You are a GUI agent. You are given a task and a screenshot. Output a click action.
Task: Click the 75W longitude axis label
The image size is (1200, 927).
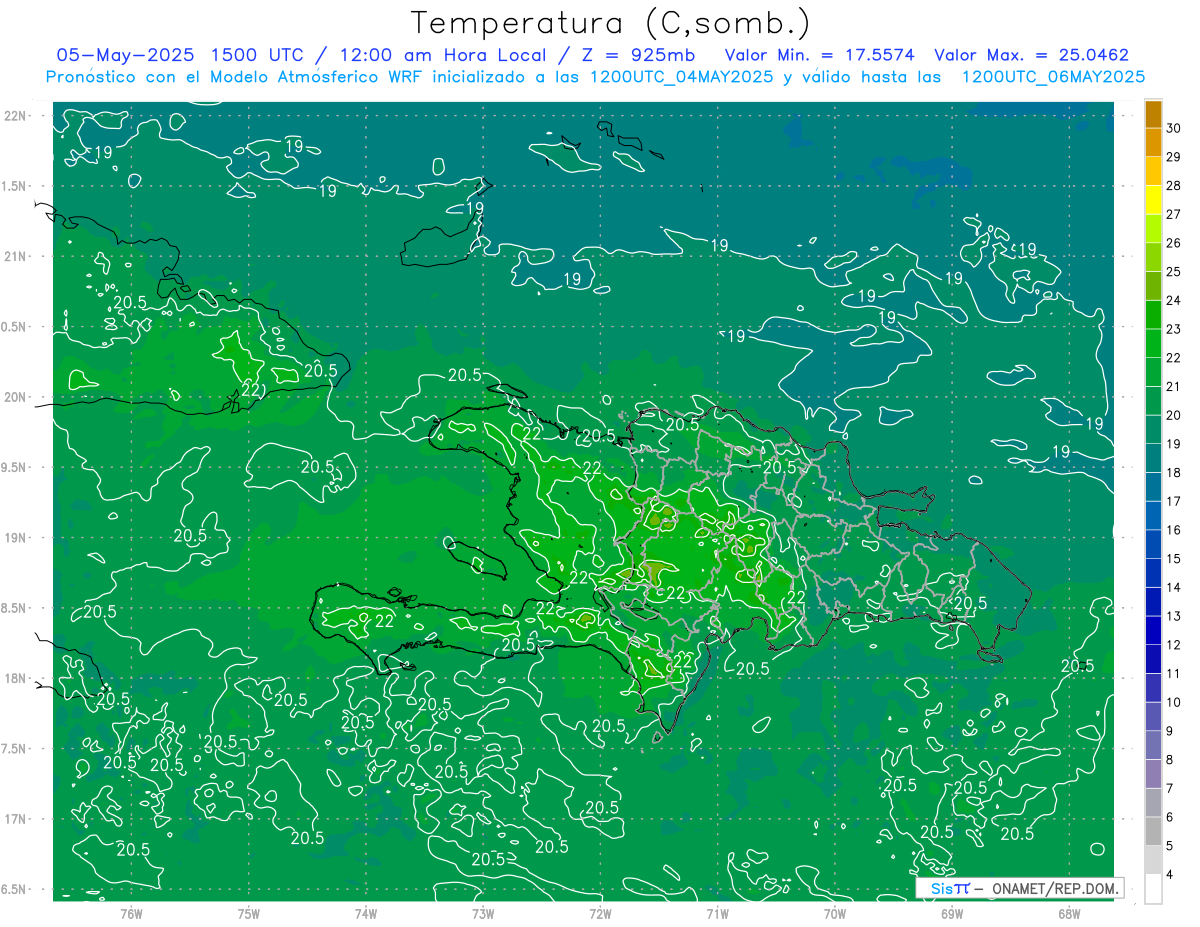tap(248, 913)
